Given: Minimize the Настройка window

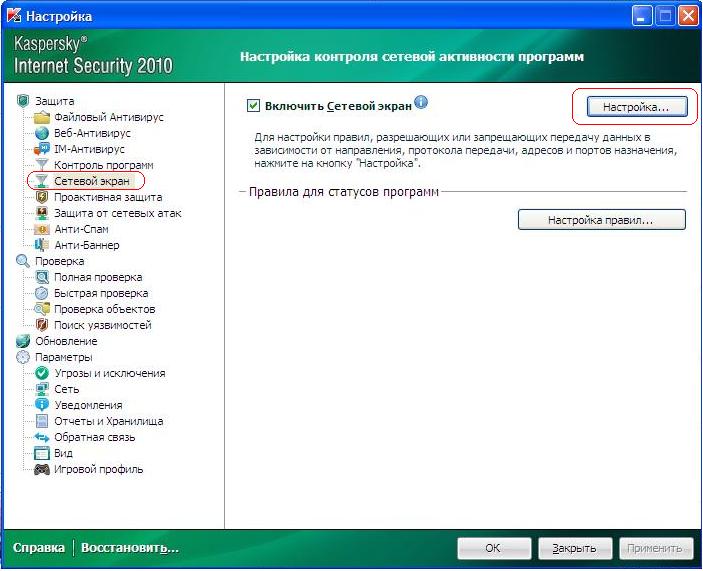Looking at the screenshot, I should click(642, 16).
